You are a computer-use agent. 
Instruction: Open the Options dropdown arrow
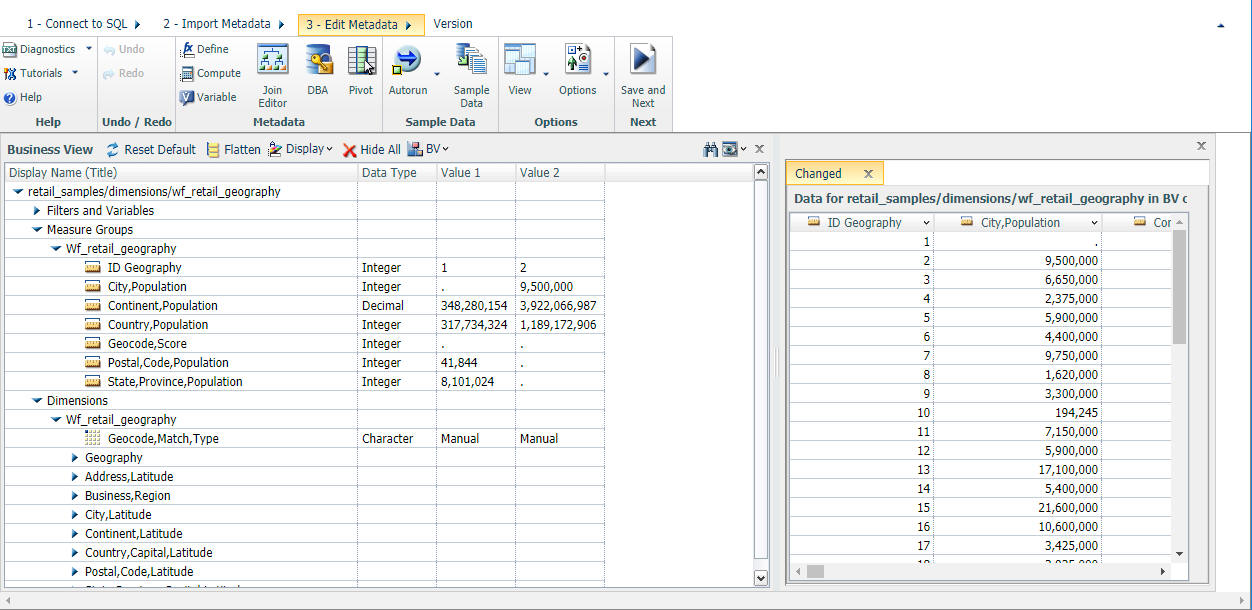tap(606, 74)
